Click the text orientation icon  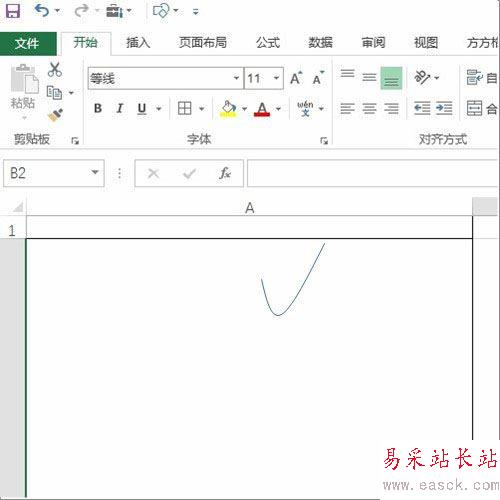coord(422,78)
